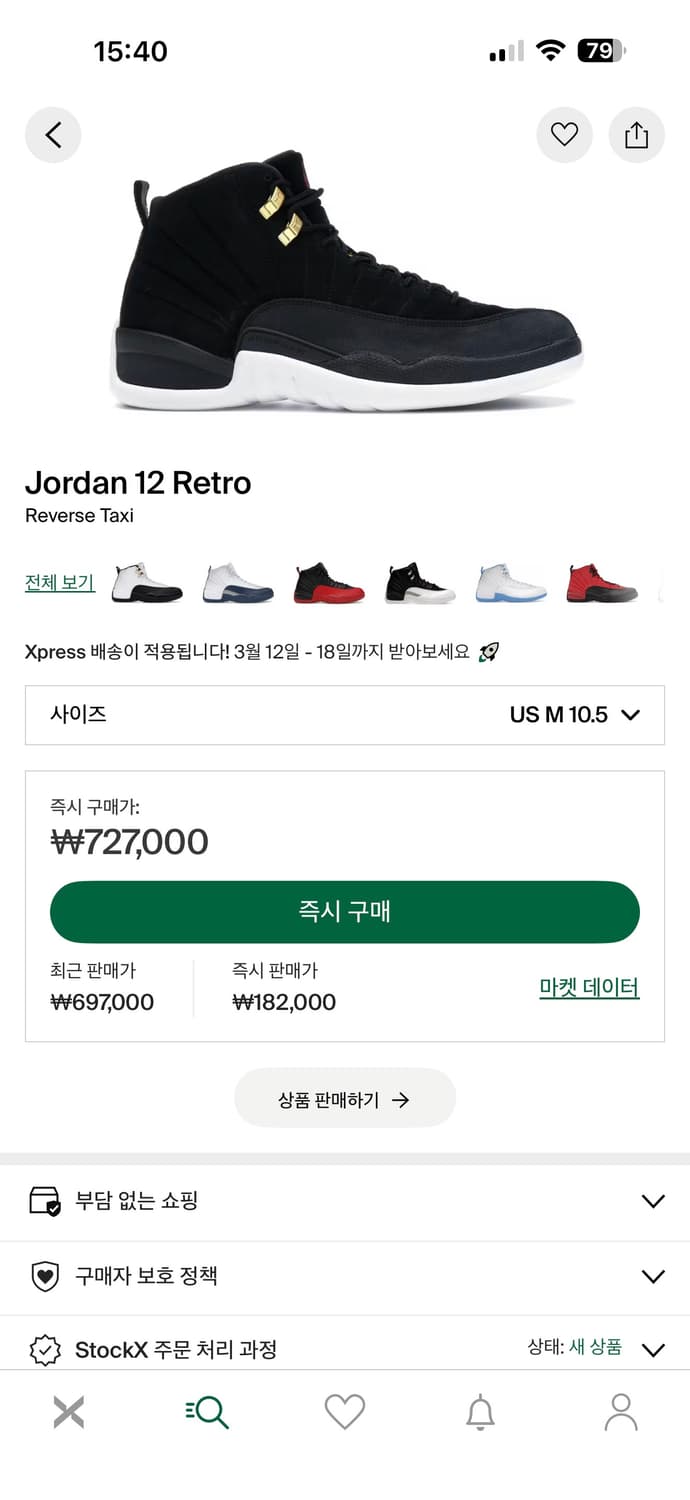Image resolution: width=690 pixels, height=1500 pixels.
Task: Expand the 구매자 보호 정책 section
Action: point(345,1276)
